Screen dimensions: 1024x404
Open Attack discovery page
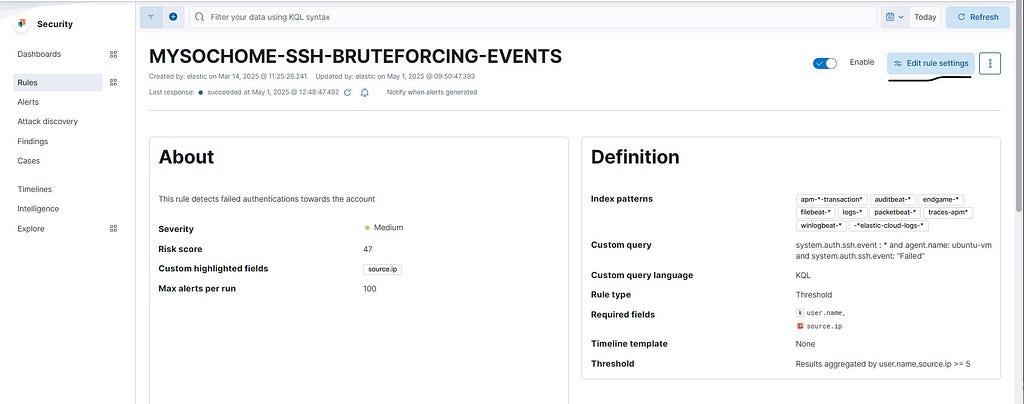coord(48,121)
